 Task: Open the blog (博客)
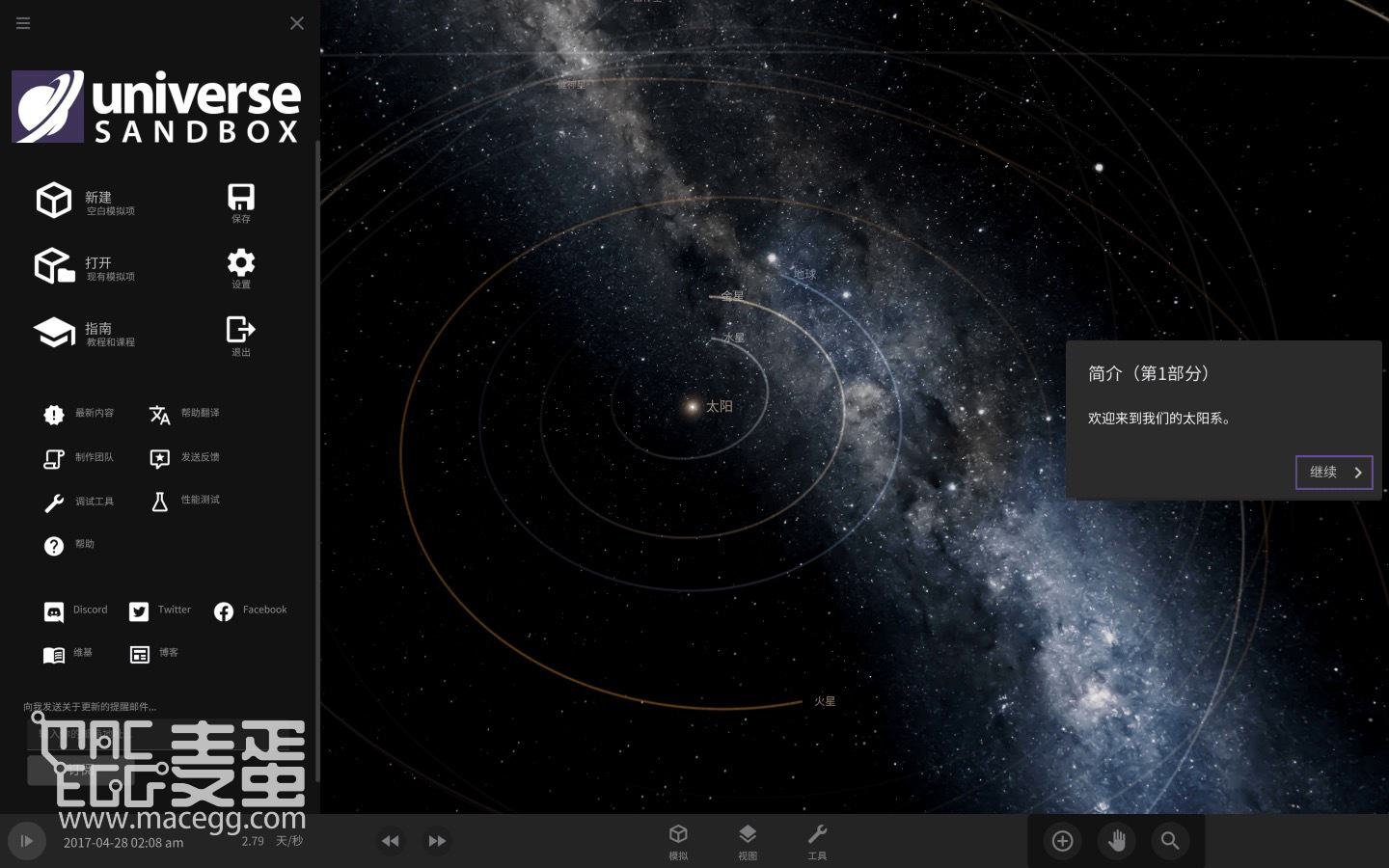[154, 655]
